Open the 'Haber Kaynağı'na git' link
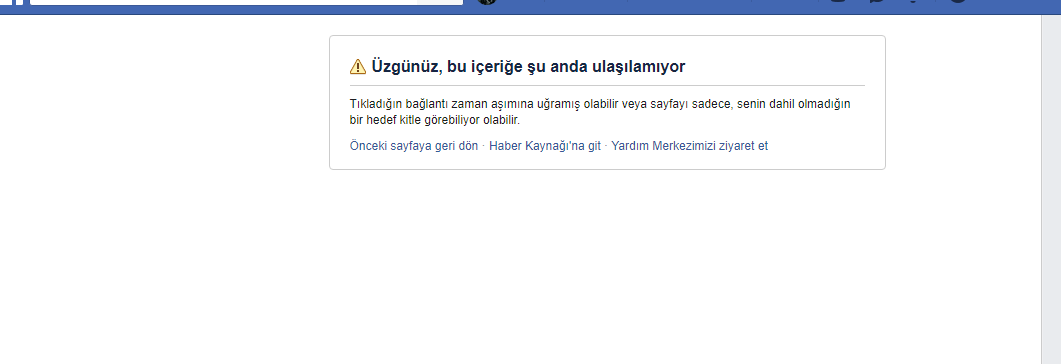The image size is (1061, 364). [x=545, y=145]
